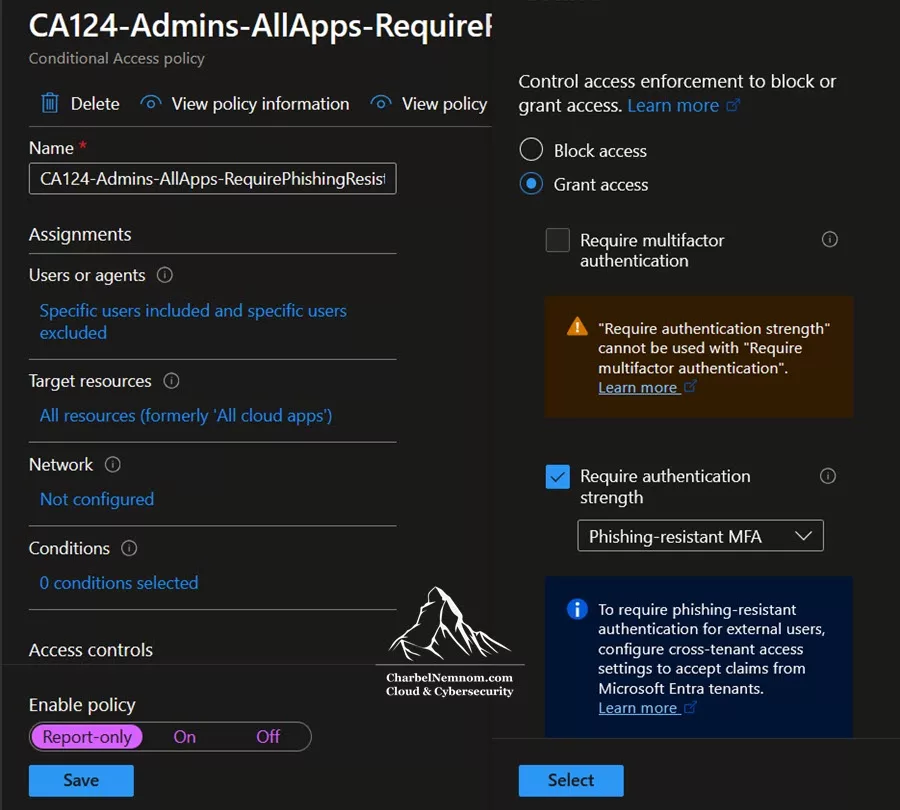This screenshot has width=900, height=810.
Task: Set Enable policy to On
Action: (185, 737)
